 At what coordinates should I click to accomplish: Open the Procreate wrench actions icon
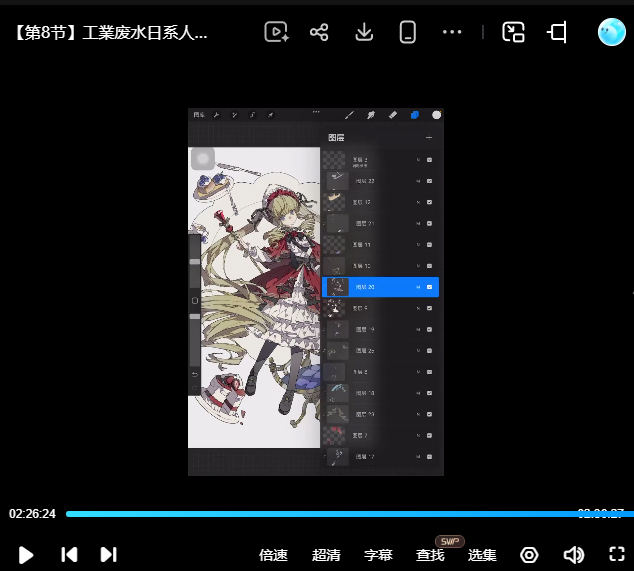coord(217,115)
